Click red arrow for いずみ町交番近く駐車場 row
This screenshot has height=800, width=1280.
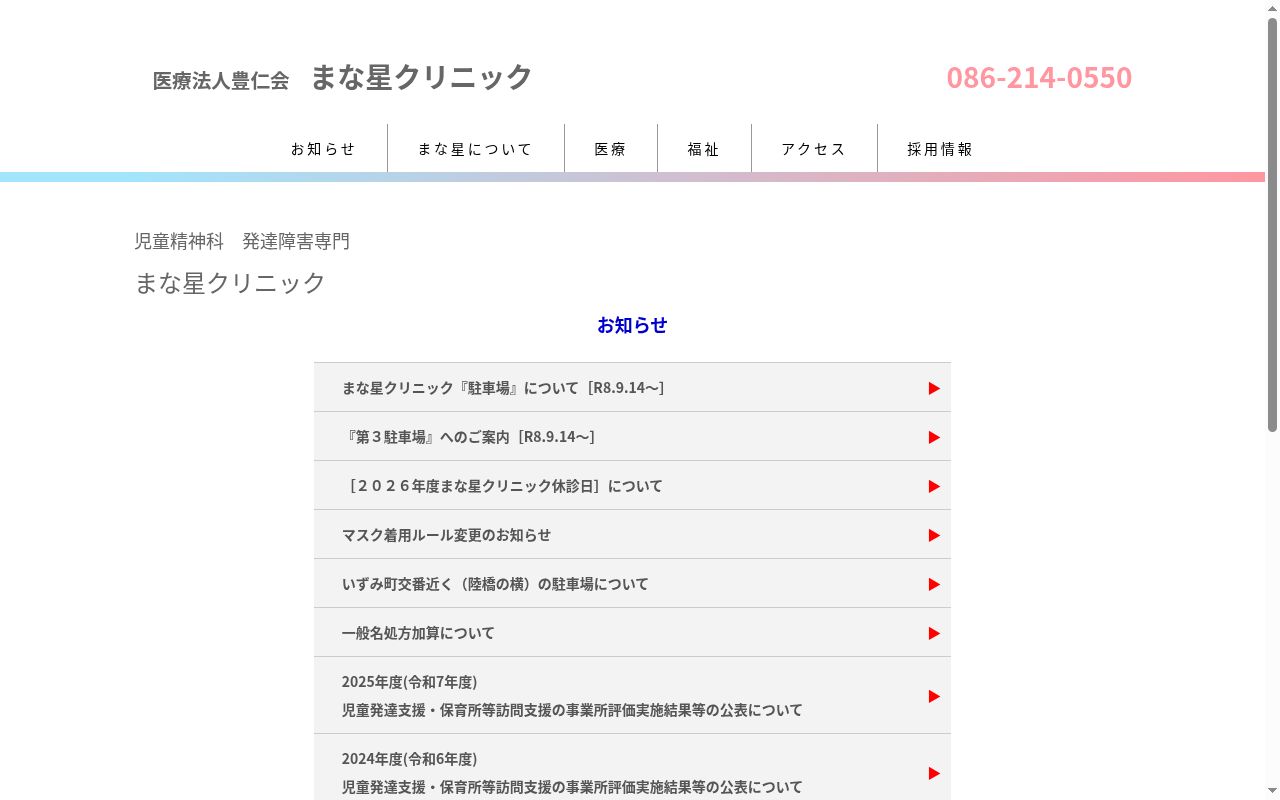click(x=934, y=584)
